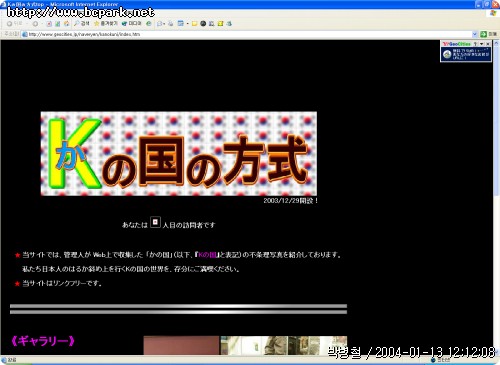Refresh the page with the Refresh icon
Image resolution: width=500 pixels, height=365 pixels.
coord(57,24)
